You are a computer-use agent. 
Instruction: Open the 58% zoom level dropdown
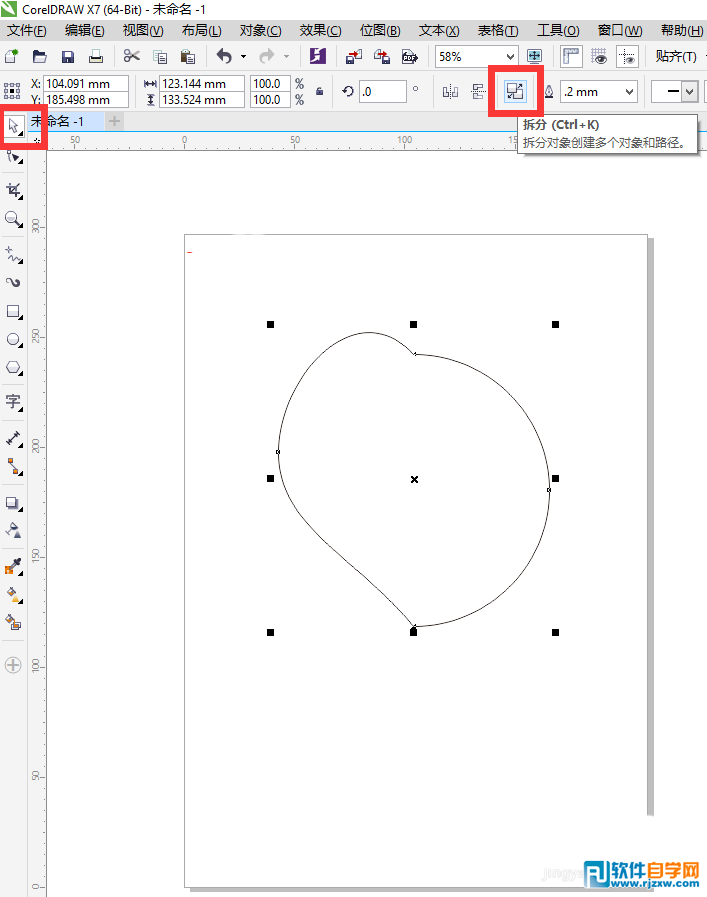point(510,56)
